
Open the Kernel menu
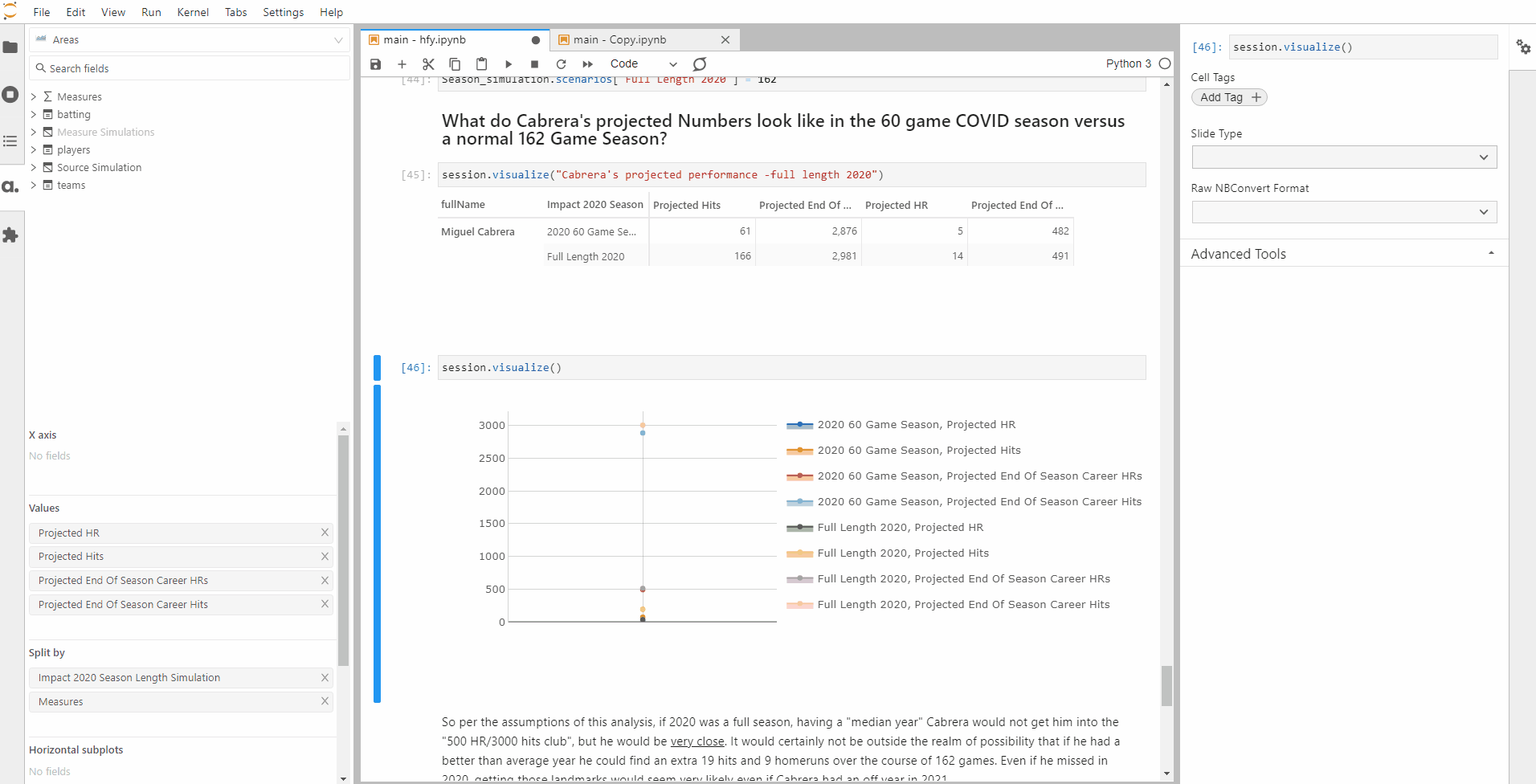pos(193,12)
